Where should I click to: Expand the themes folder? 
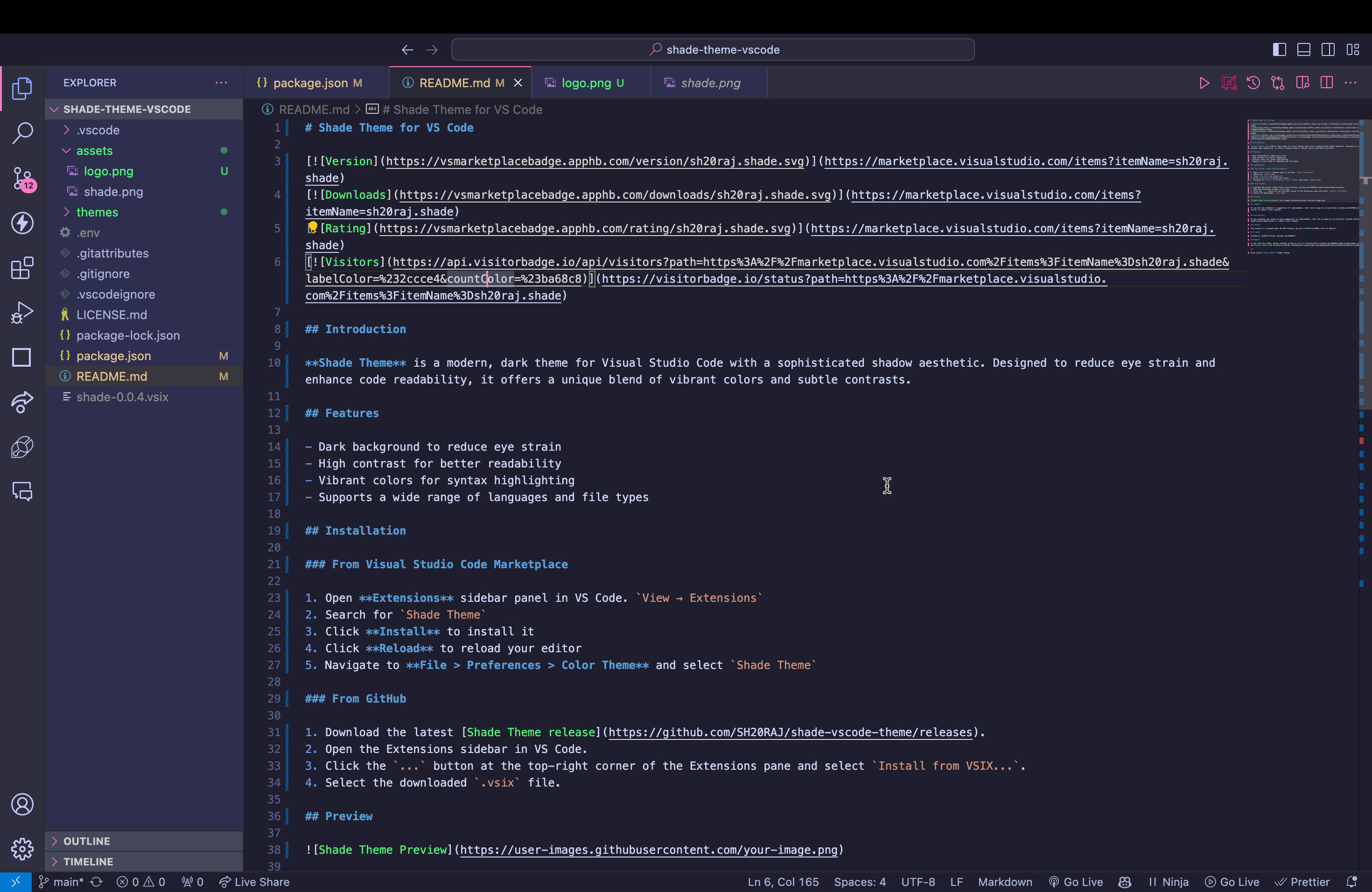point(97,212)
